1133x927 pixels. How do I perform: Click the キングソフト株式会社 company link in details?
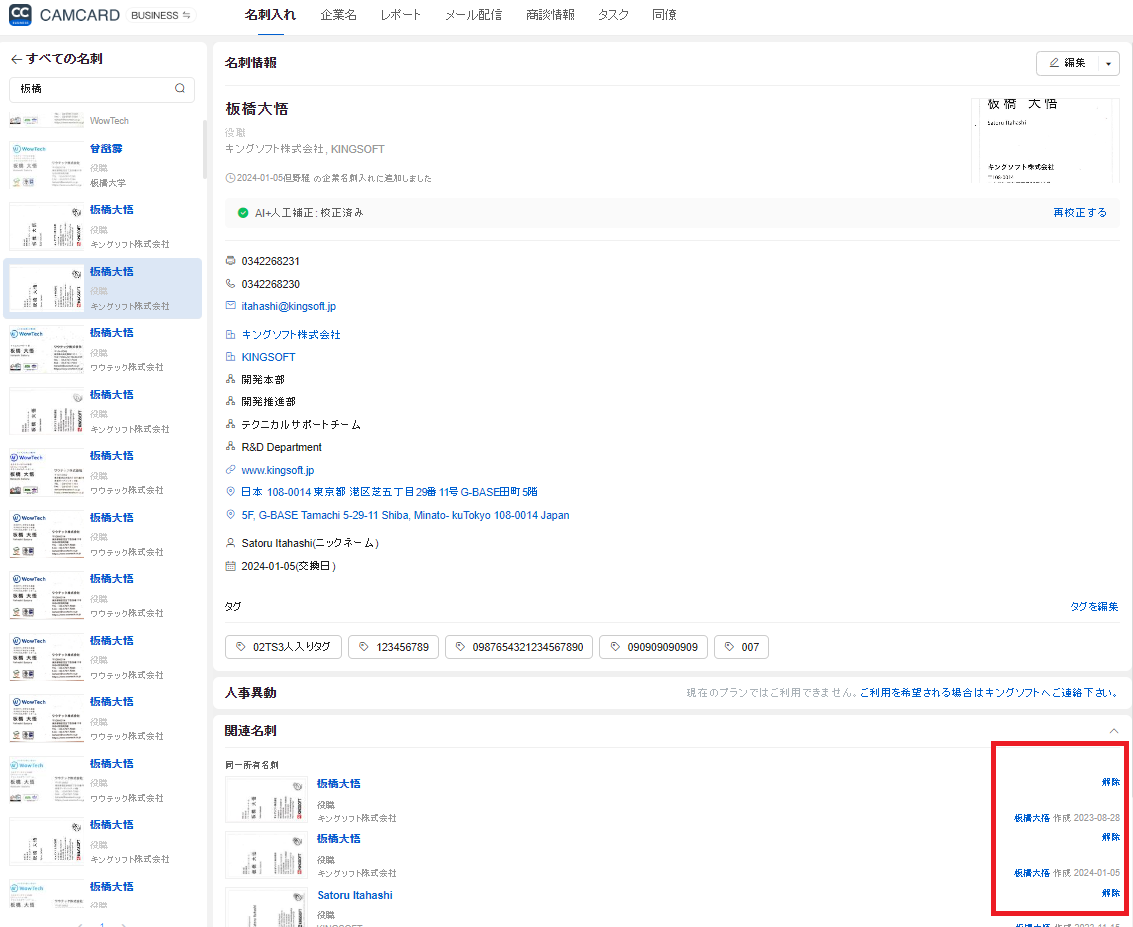click(x=290, y=335)
